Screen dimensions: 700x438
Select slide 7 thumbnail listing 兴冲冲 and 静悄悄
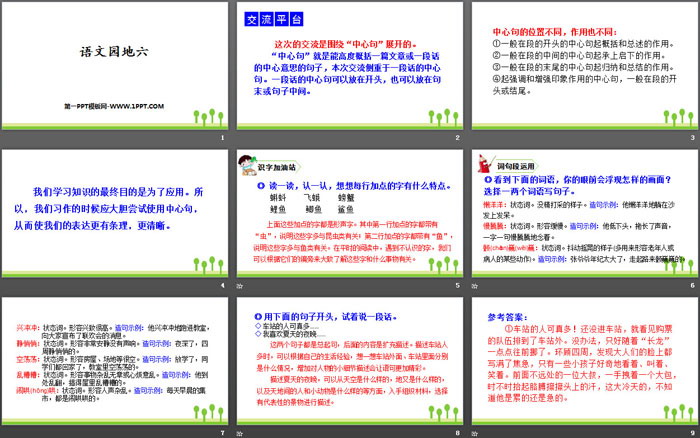(x=115, y=361)
